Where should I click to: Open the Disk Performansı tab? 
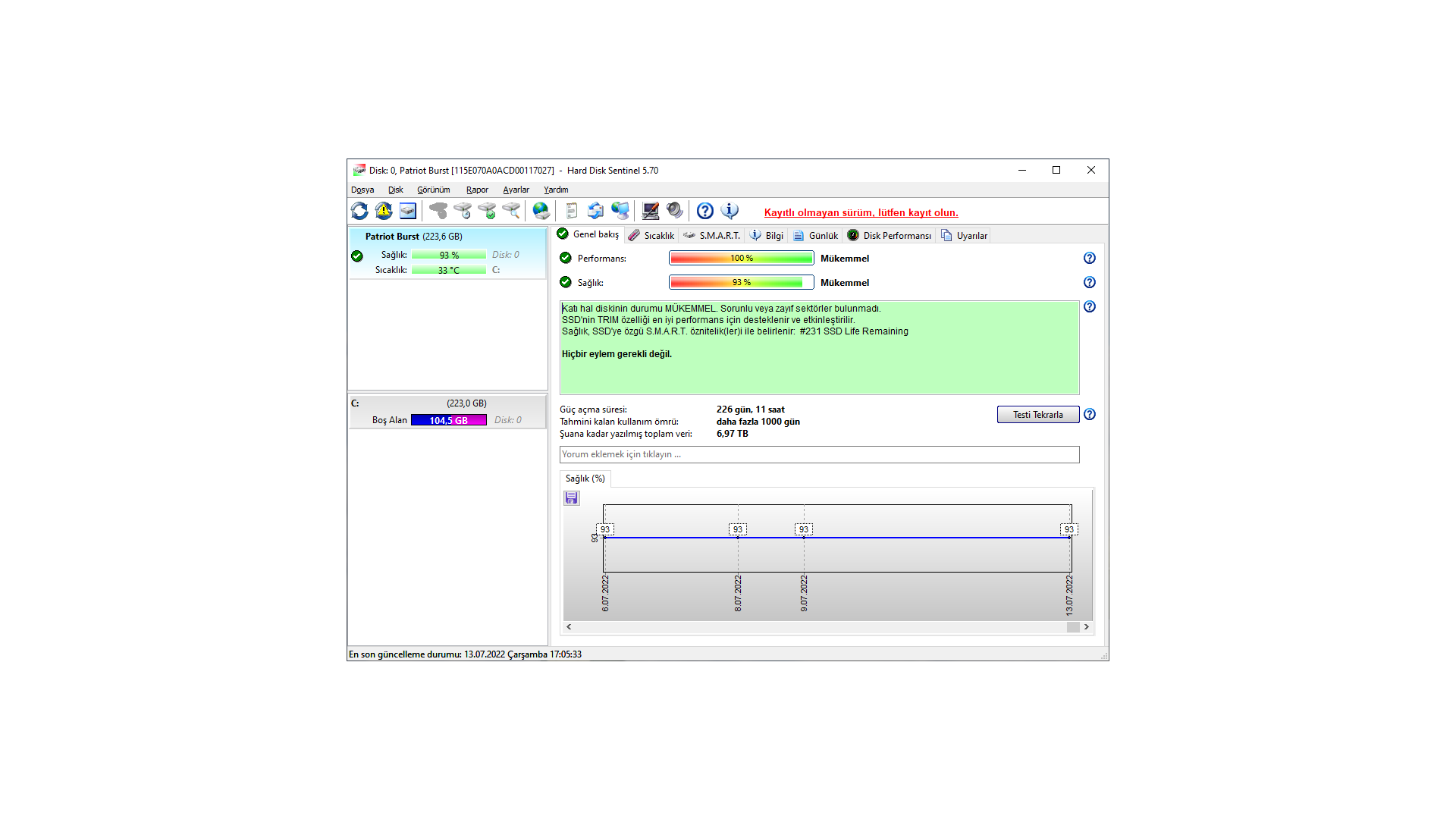tap(889, 236)
